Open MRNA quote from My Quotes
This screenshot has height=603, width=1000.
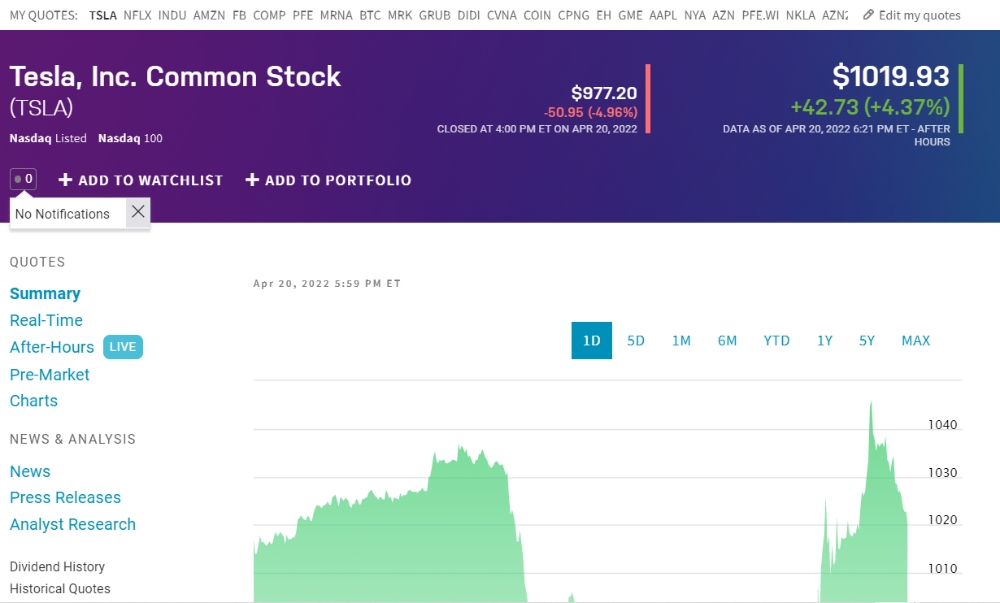336,15
